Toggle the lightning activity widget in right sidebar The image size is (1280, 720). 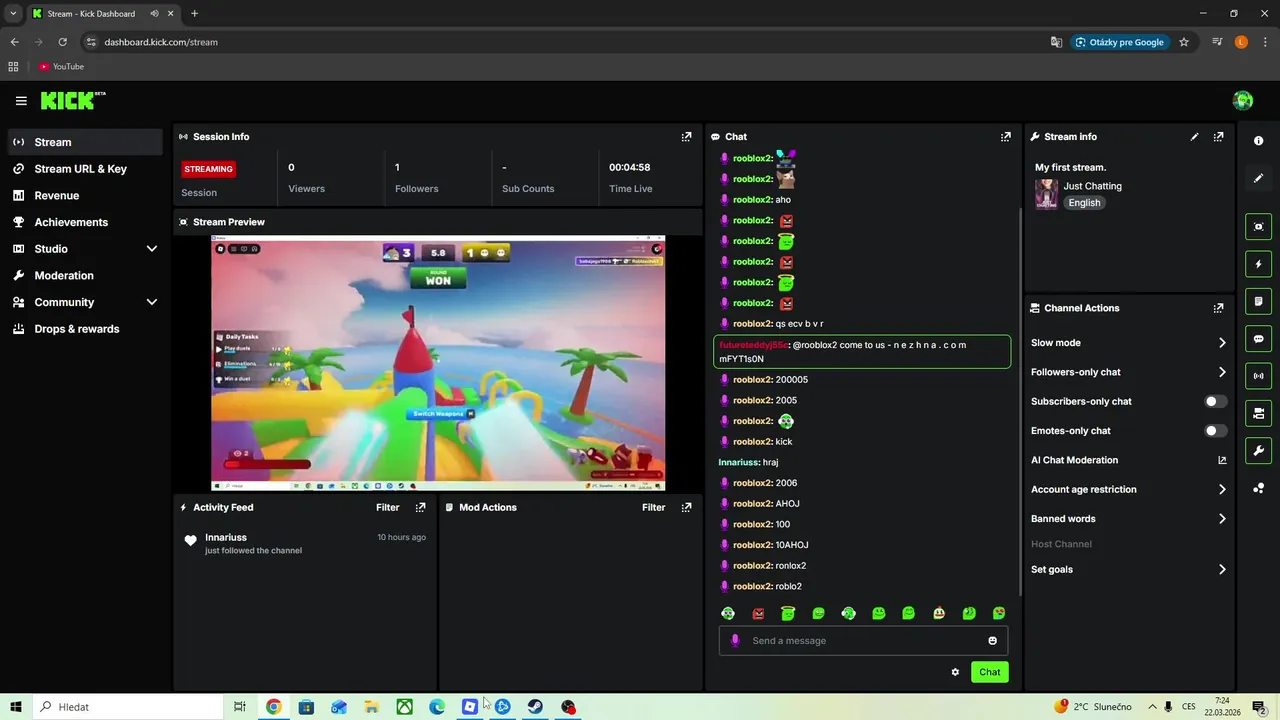pos(1258,264)
